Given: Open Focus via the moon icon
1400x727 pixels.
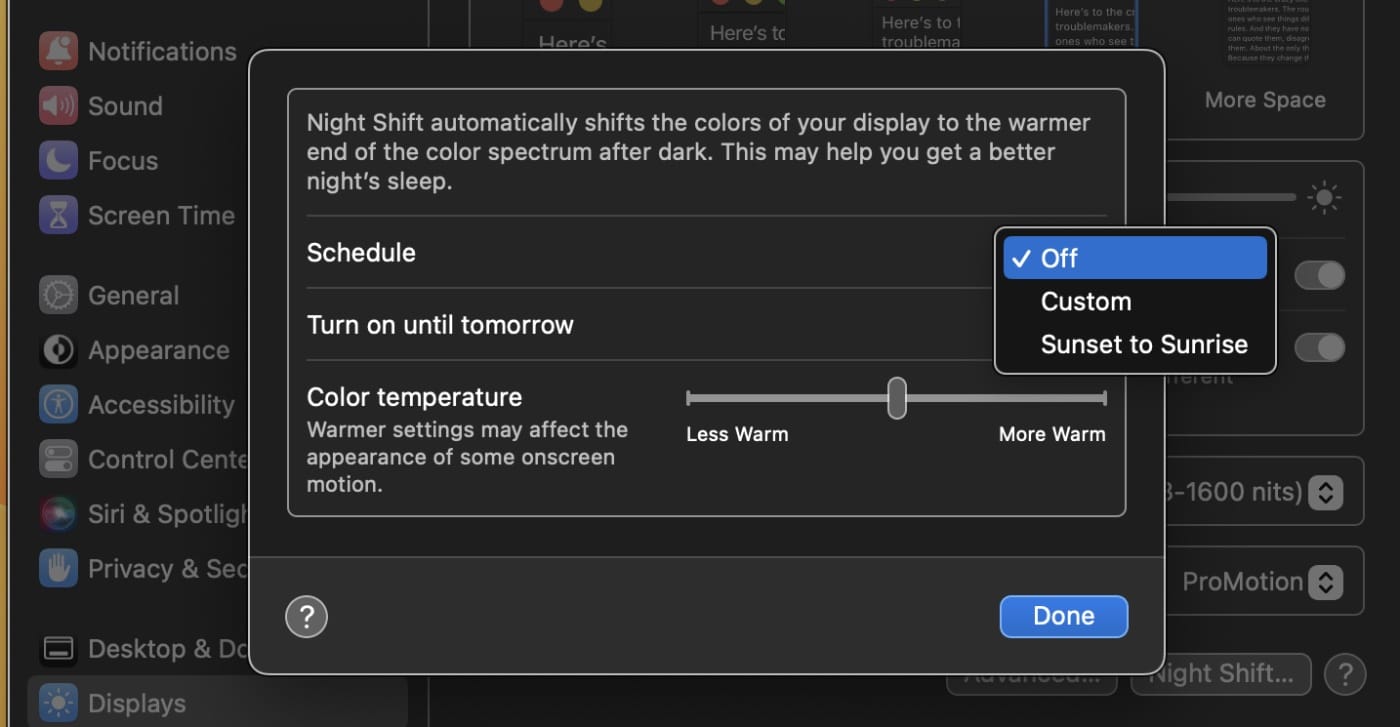Looking at the screenshot, I should click(x=58, y=160).
